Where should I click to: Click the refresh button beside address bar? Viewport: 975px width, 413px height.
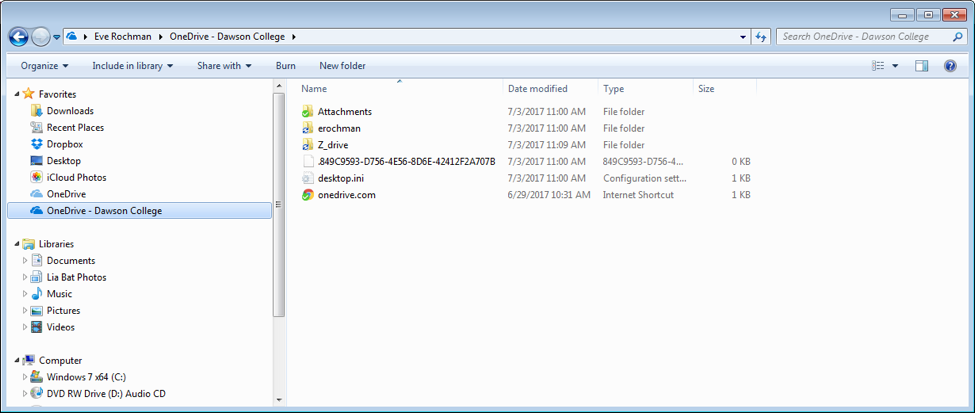pyautogui.click(x=760, y=37)
